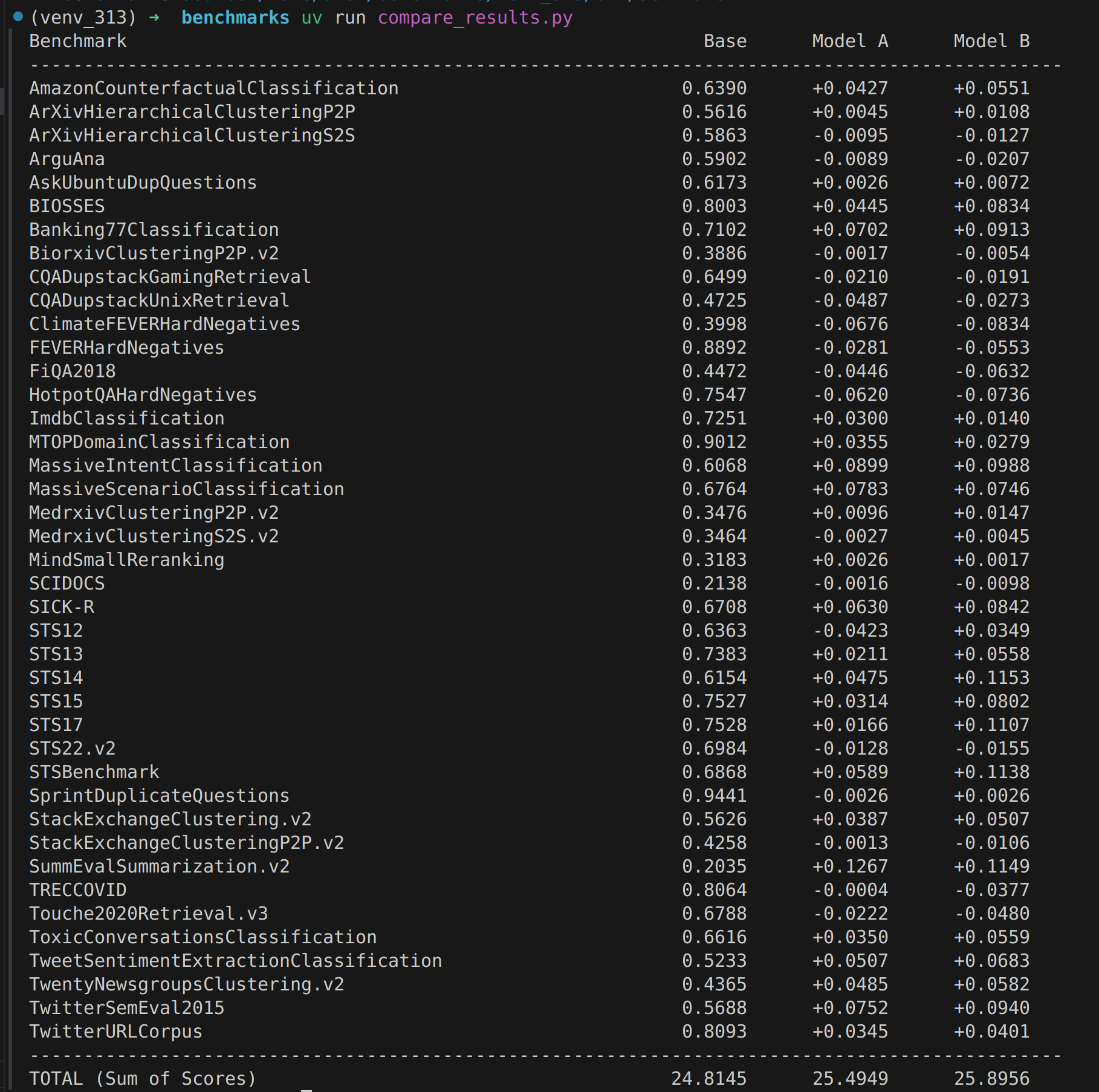
Task: Click the BIOSSES benchmark name
Action: tap(66, 206)
